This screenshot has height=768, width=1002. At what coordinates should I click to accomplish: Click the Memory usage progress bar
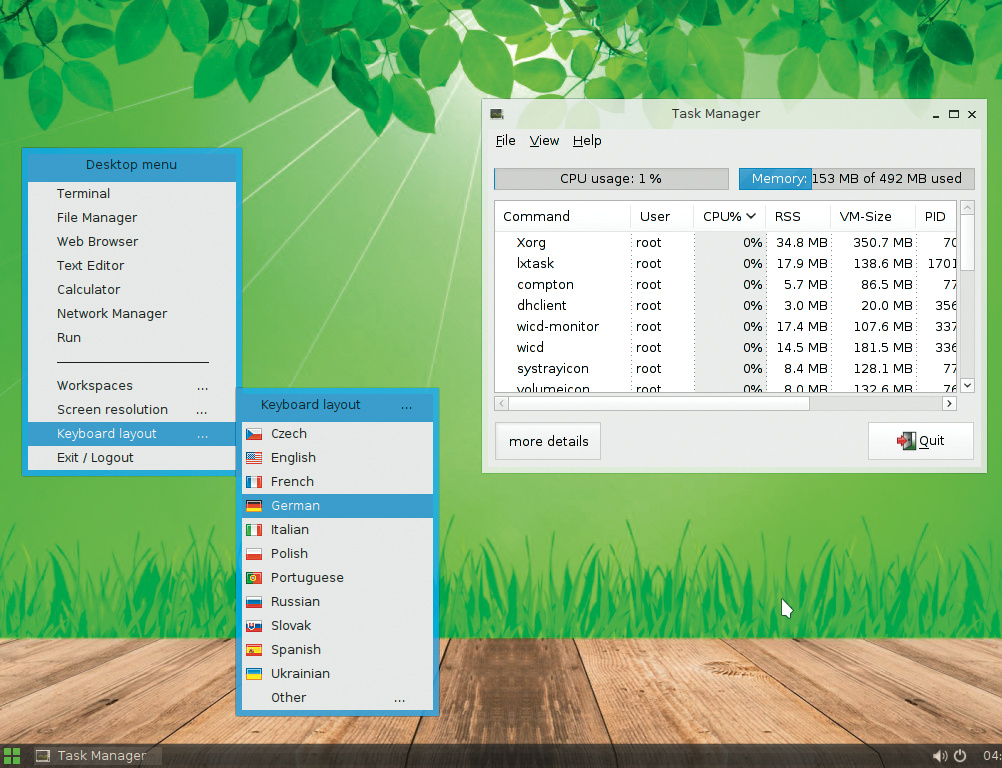pos(856,179)
